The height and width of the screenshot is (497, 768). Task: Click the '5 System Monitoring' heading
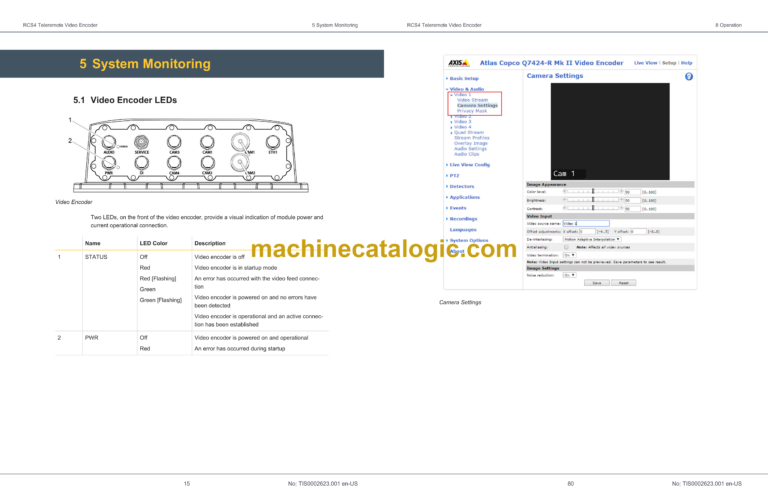click(145, 64)
